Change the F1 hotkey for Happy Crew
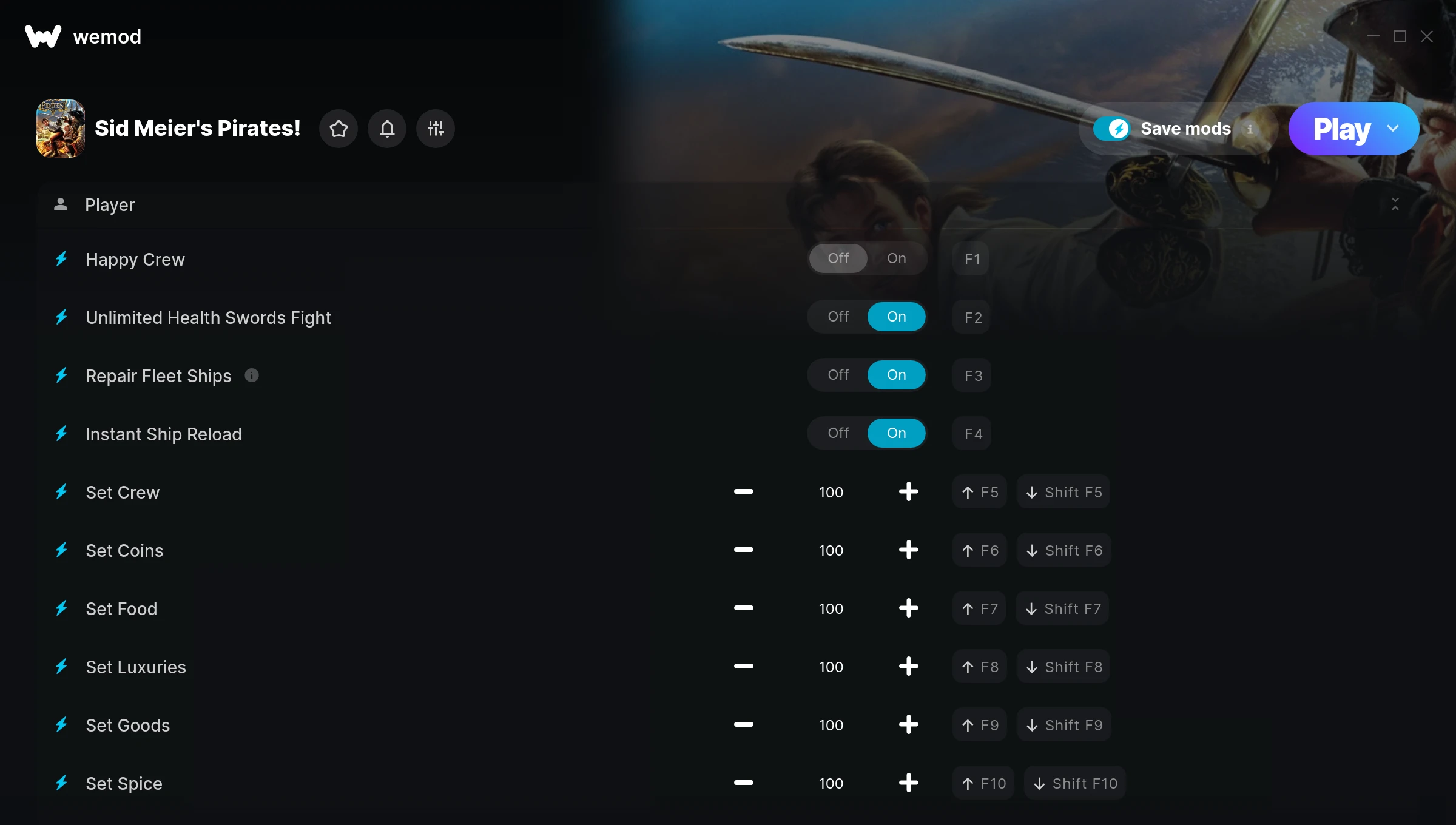Viewport: 1456px width, 825px height. tap(971, 259)
